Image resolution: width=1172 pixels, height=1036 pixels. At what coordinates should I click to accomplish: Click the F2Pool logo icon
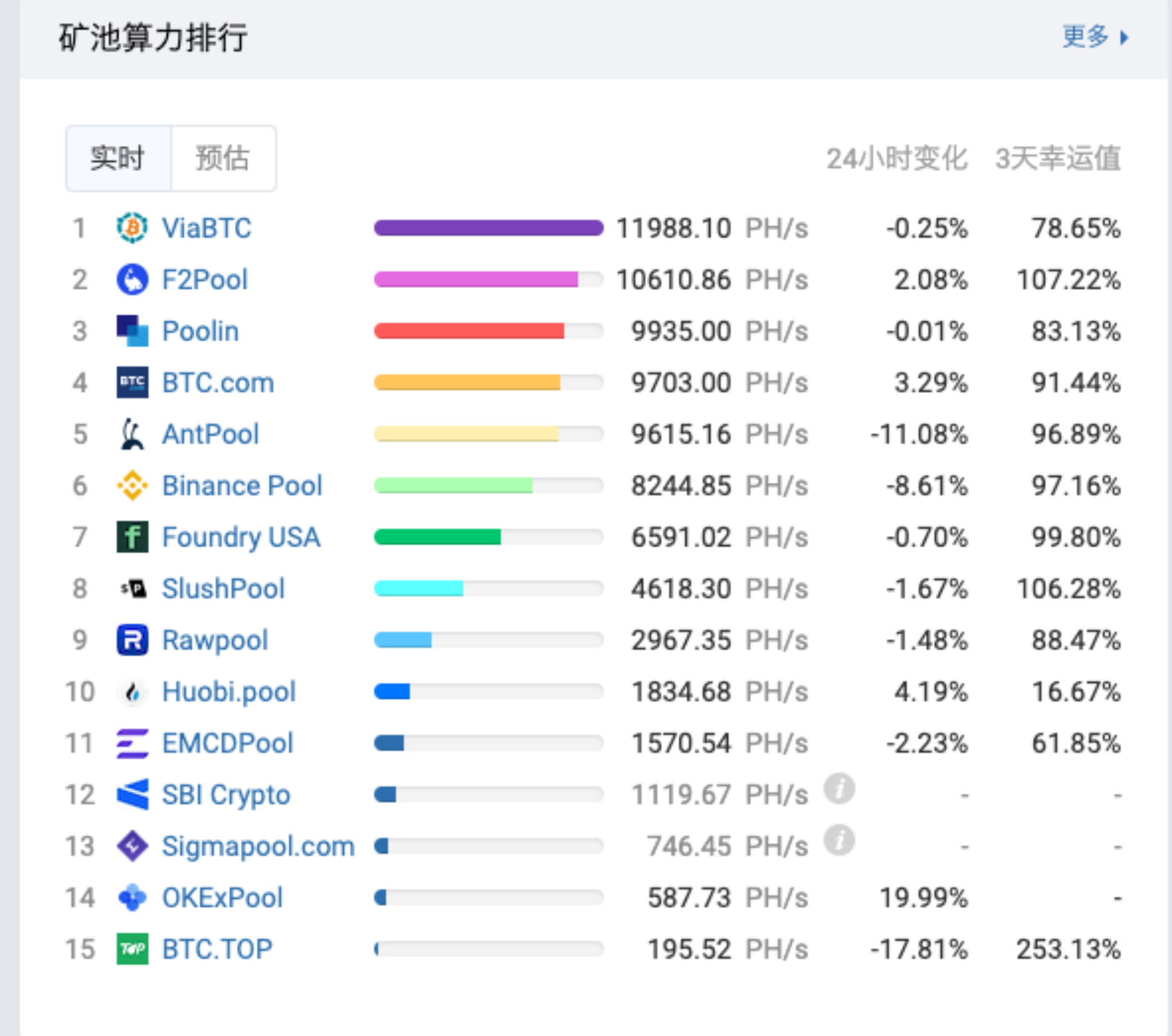(x=132, y=280)
